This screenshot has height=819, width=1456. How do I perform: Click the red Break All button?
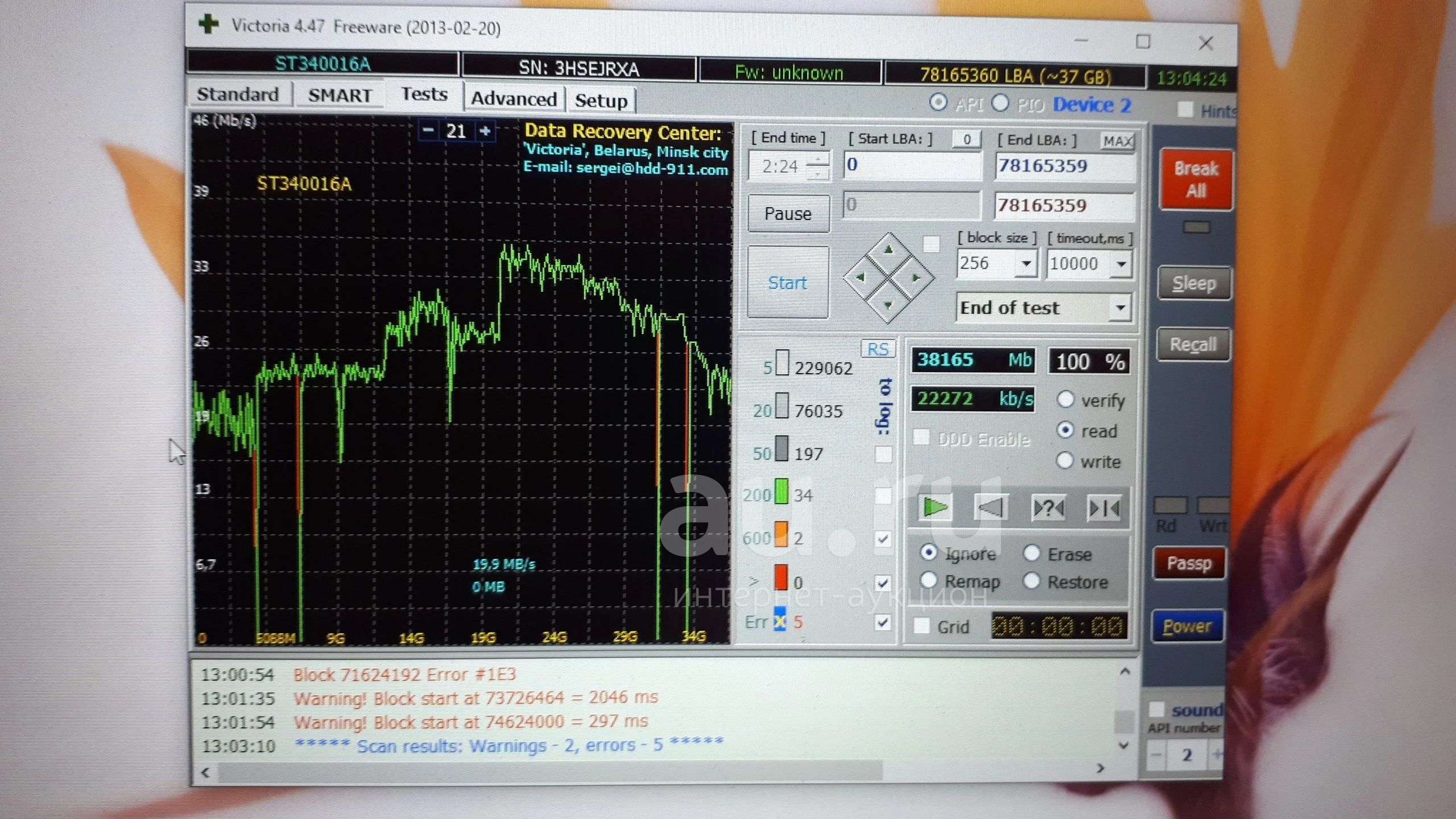tap(1196, 179)
